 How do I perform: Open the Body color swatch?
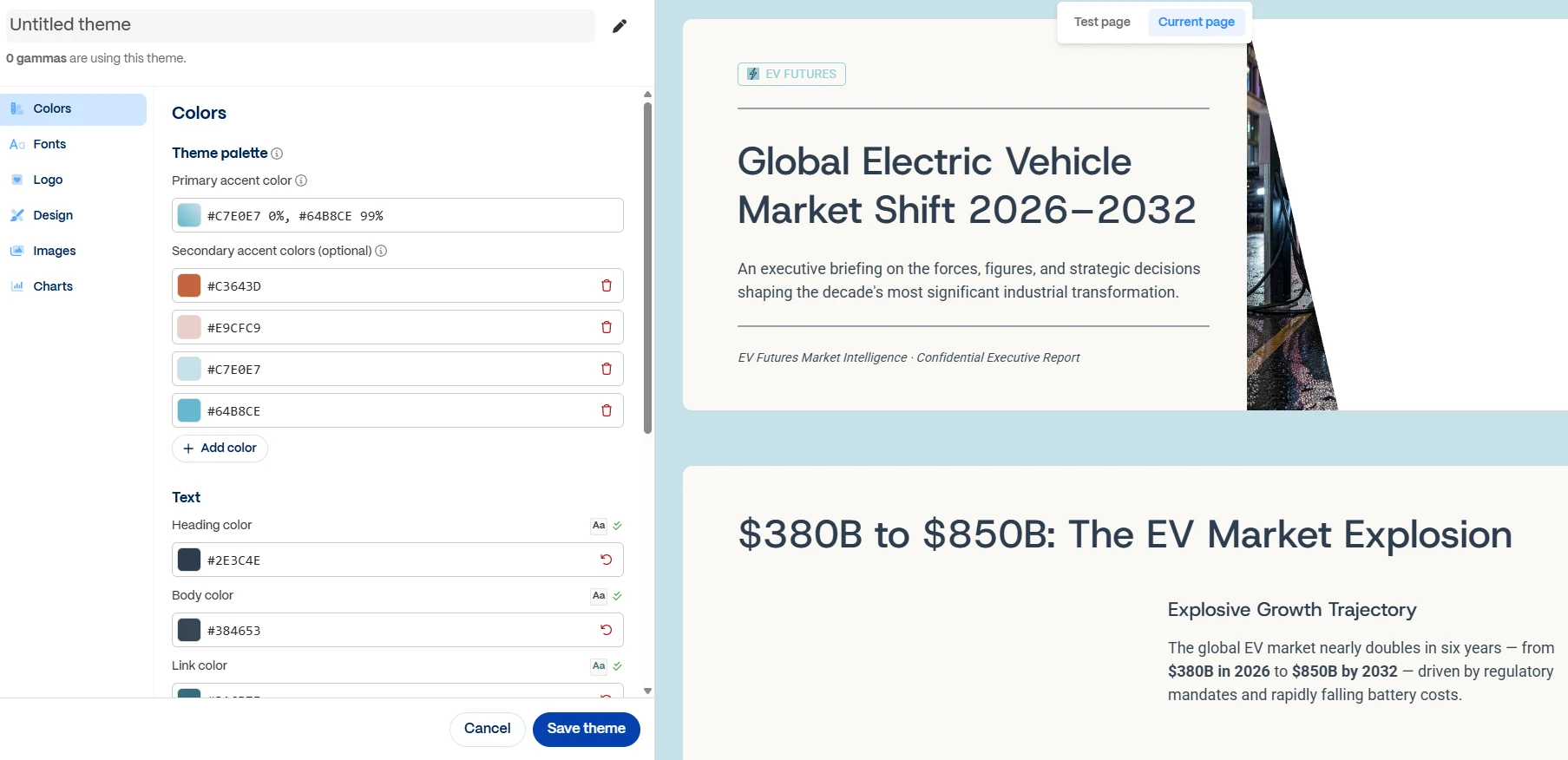coord(189,630)
